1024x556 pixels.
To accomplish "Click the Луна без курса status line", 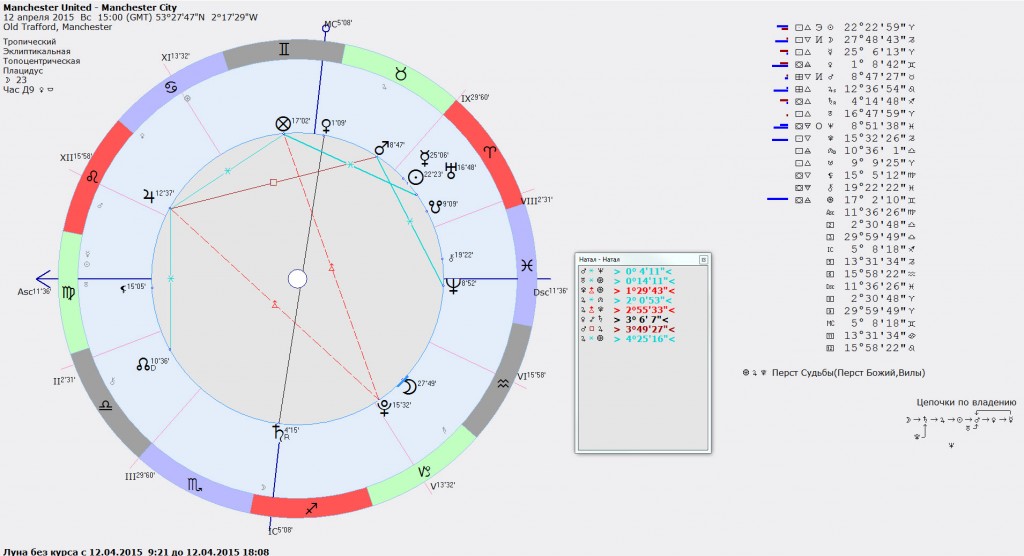I will pos(136,551).
